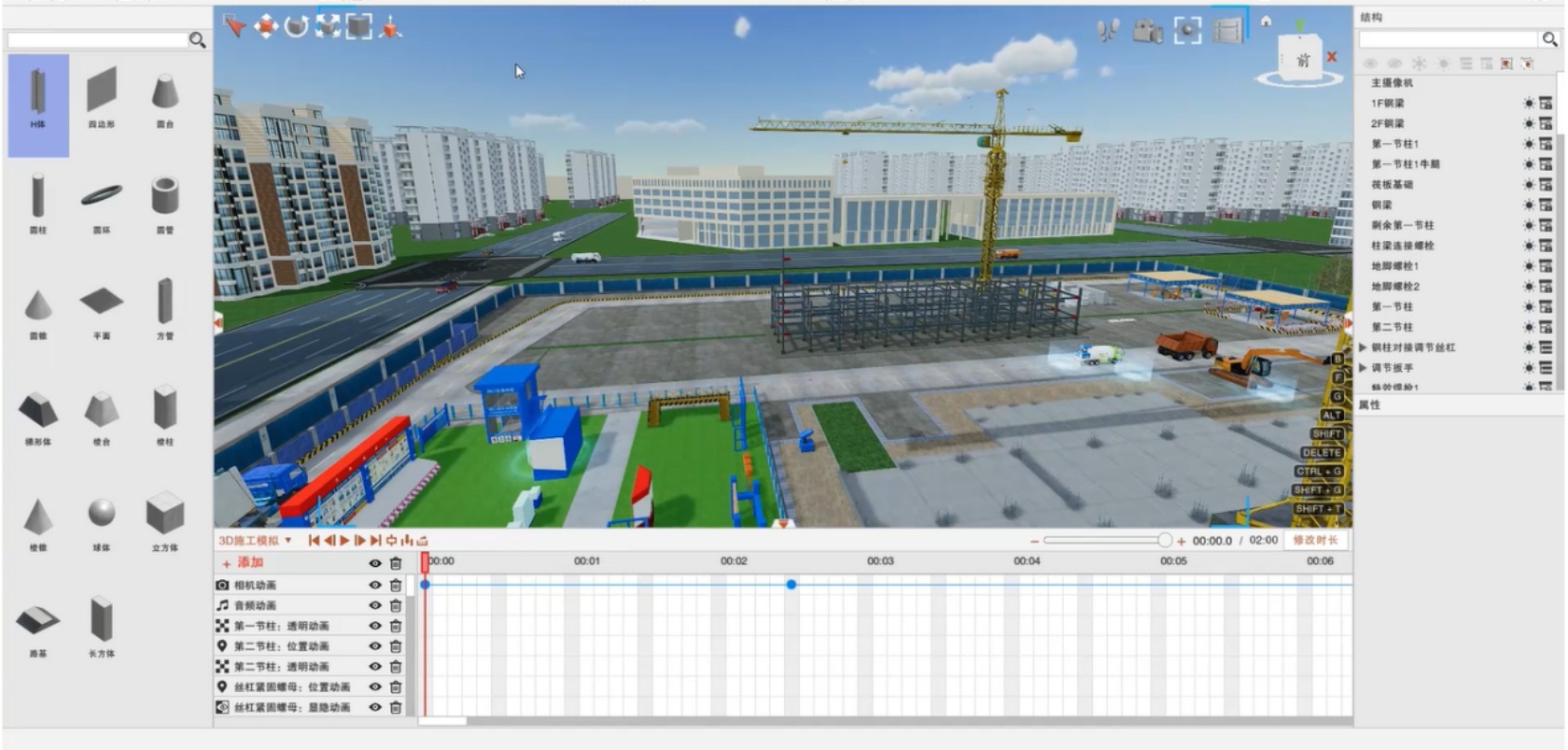Select 筏板基础 in structure list

coord(1392,185)
